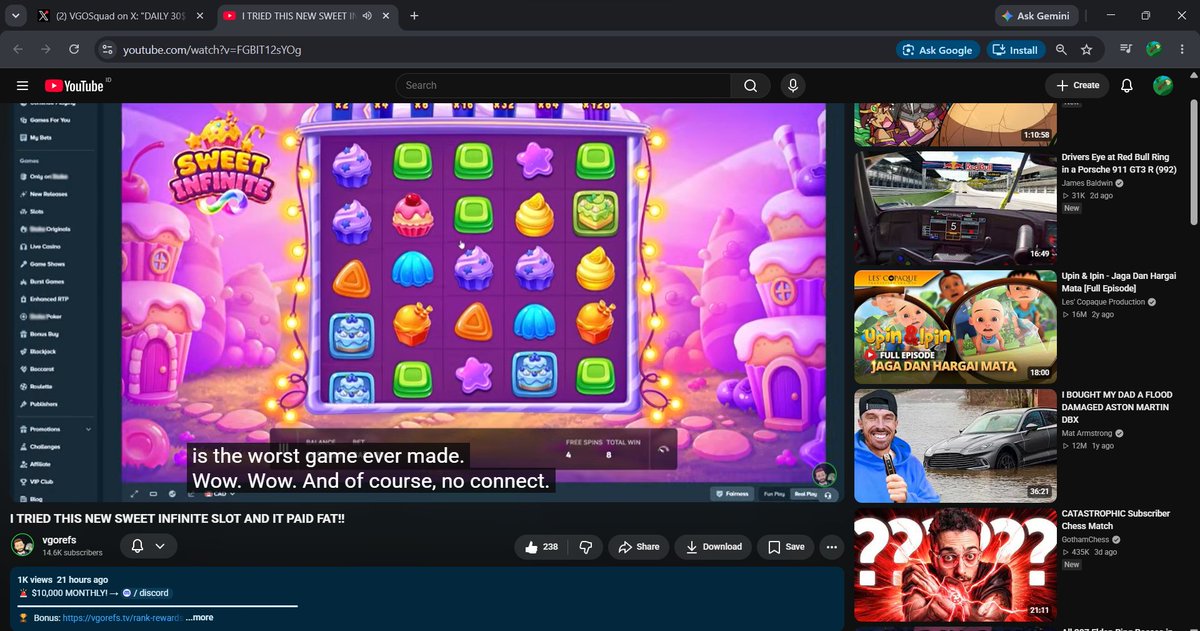This screenshot has width=1200, height=631.
Task: Open the GothamChess channel name
Action: [1088, 540]
